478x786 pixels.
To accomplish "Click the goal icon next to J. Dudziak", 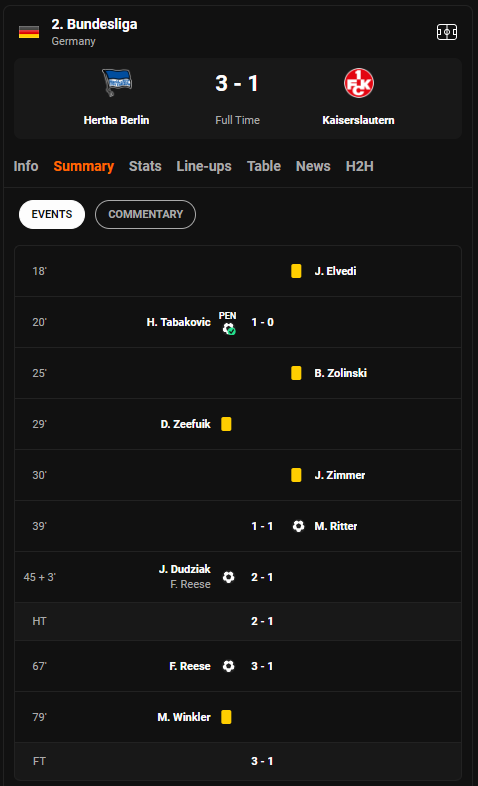I will pos(228,577).
